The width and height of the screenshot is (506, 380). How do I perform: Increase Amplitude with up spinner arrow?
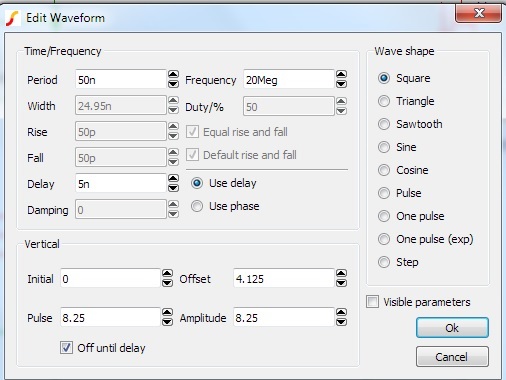coord(341,312)
